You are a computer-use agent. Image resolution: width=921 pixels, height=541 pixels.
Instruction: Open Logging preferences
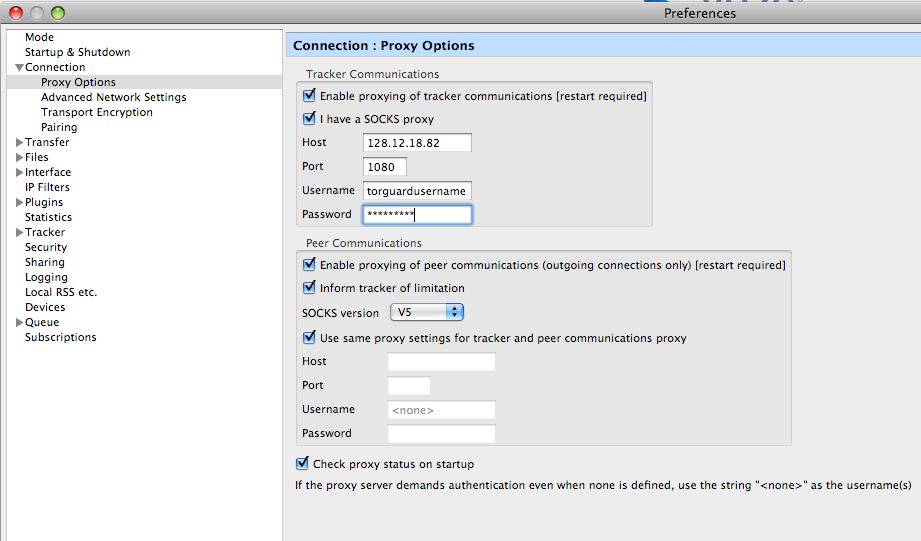click(x=46, y=277)
